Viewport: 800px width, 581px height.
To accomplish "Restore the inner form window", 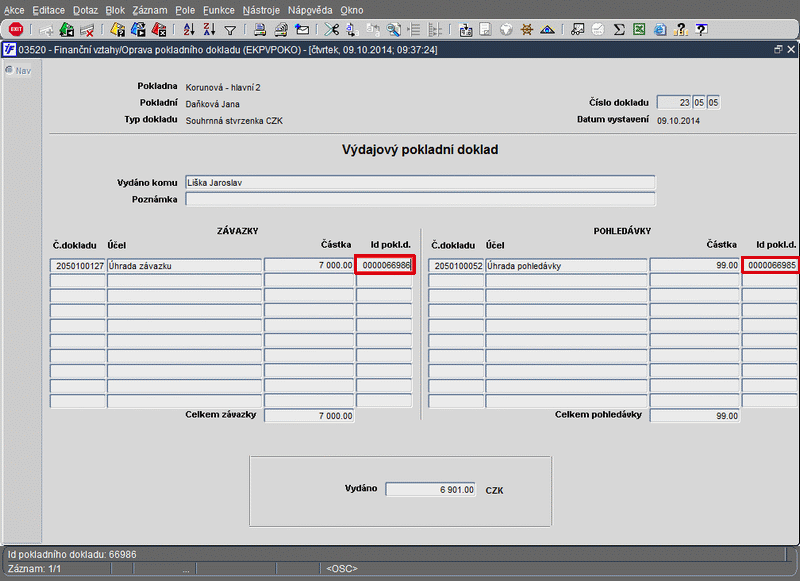I will coord(778,49).
